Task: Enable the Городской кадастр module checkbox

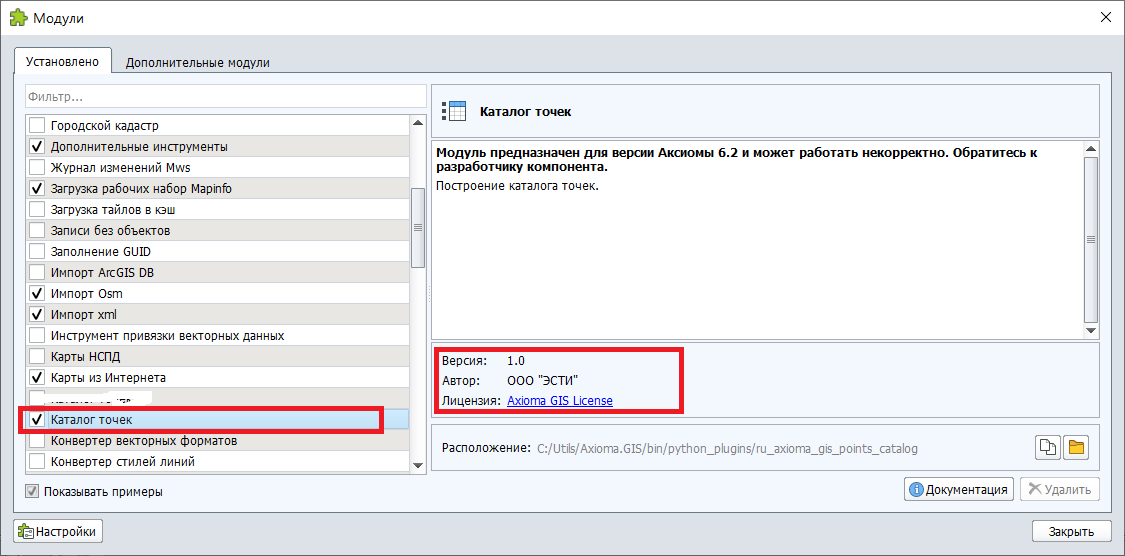Action: (x=37, y=126)
